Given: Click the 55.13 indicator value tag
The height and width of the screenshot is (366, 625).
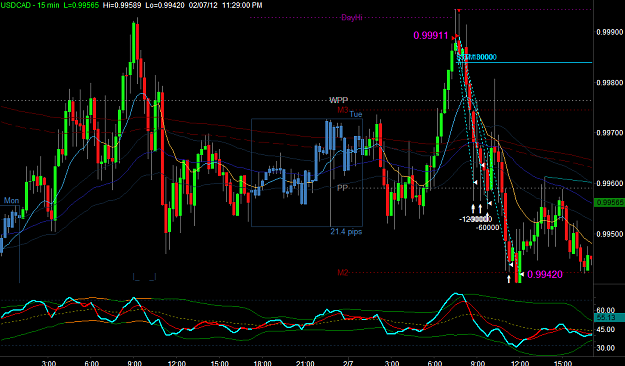Looking at the screenshot, I should [x=609, y=318].
